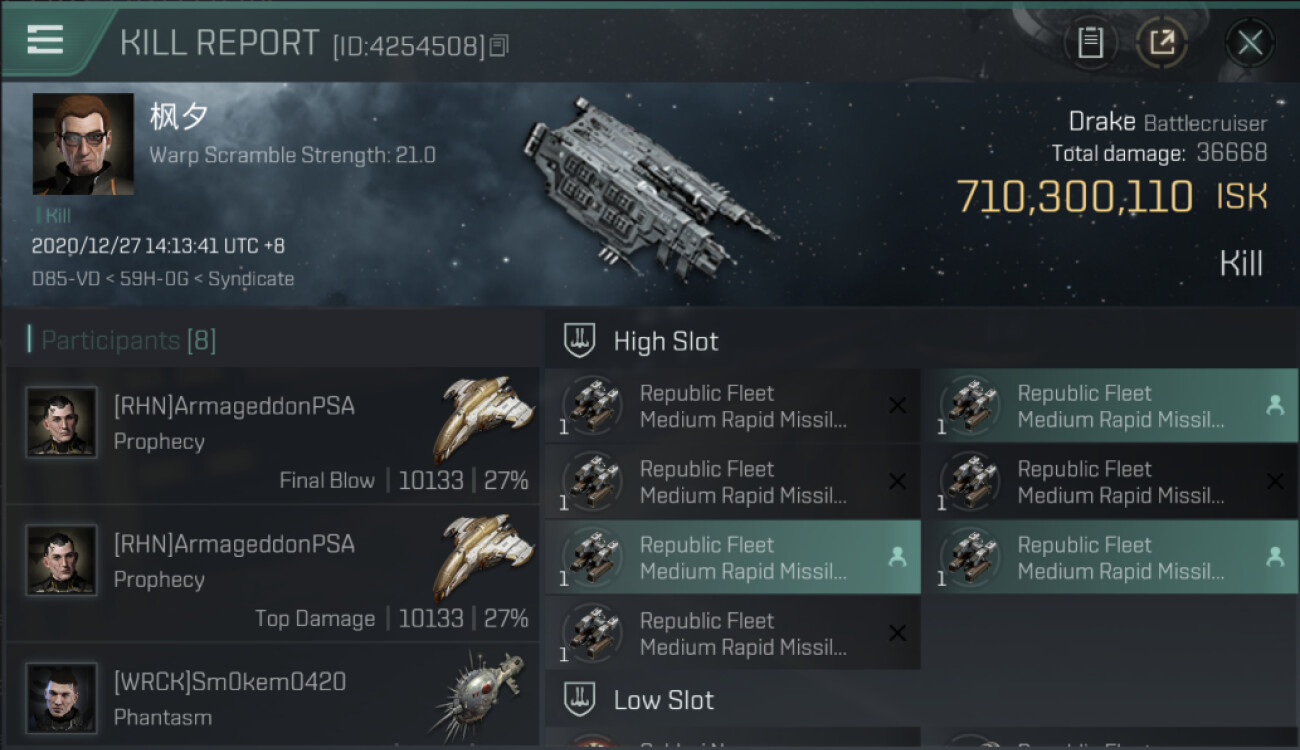Open the Top Damage Prophecy participant
This screenshot has height=750, width=1300.
pyautogui.click(x=272, y=574)
